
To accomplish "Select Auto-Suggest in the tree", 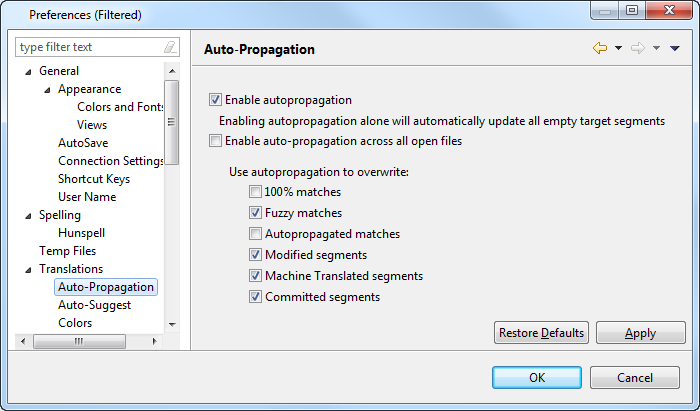I will (x=94, y=305).
